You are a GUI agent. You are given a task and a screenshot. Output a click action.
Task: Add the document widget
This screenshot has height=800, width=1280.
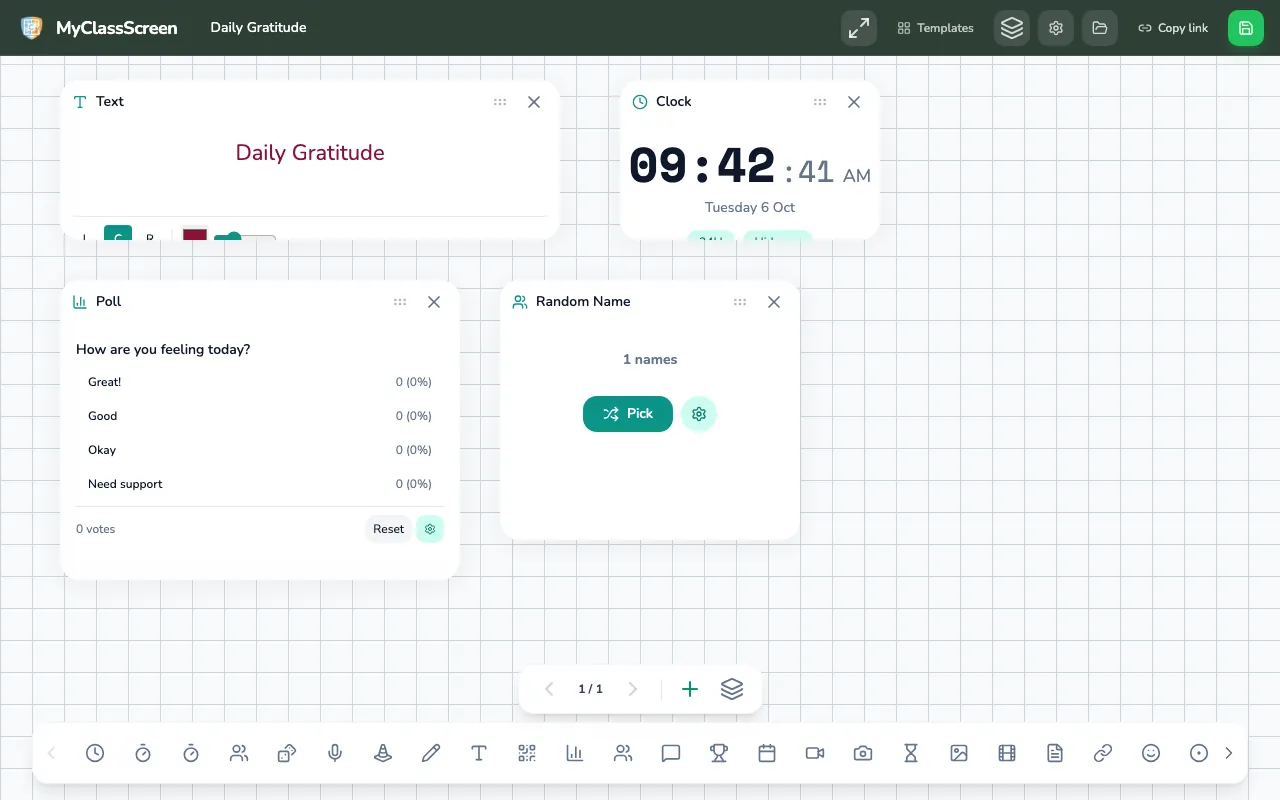tap(1055, 753)
